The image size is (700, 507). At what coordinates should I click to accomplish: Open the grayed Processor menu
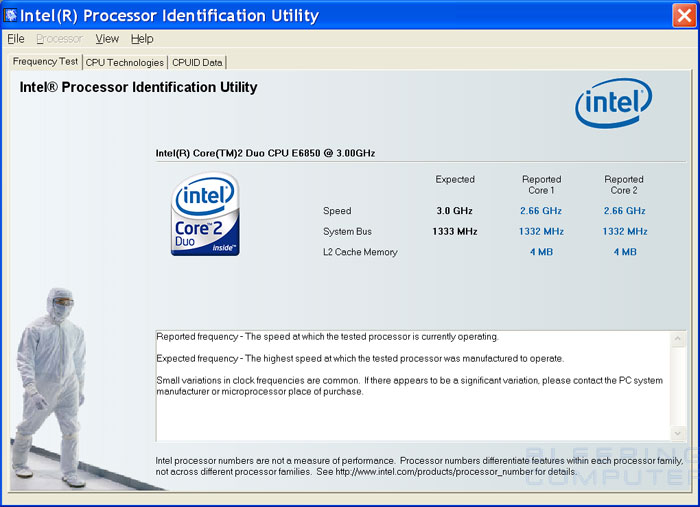click(59, 39)
